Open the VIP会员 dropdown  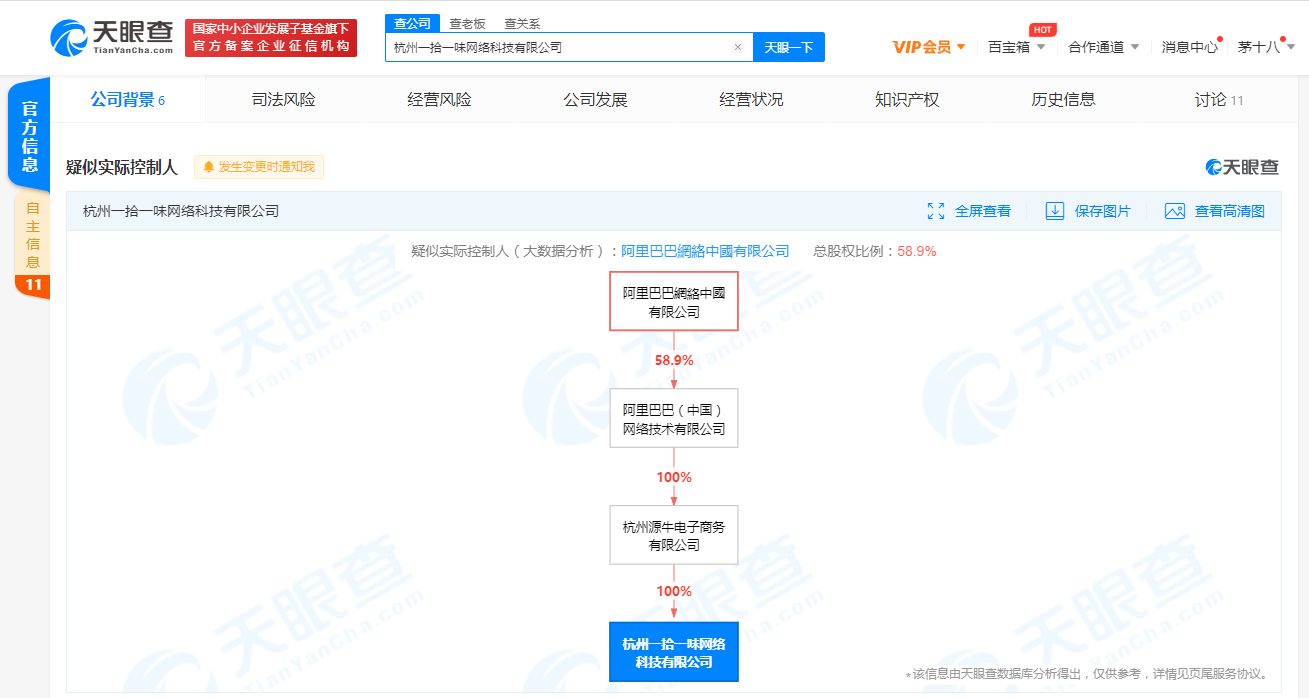[x=929, y=47]
